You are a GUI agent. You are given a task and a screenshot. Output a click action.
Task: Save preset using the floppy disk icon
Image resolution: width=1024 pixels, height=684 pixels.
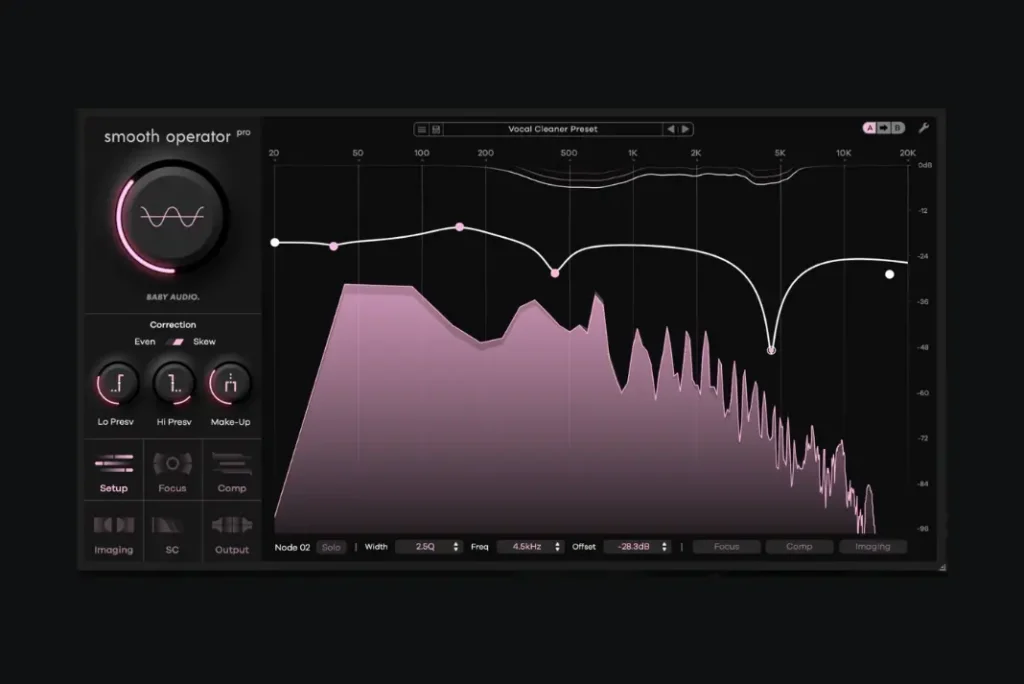coord(436,129)
